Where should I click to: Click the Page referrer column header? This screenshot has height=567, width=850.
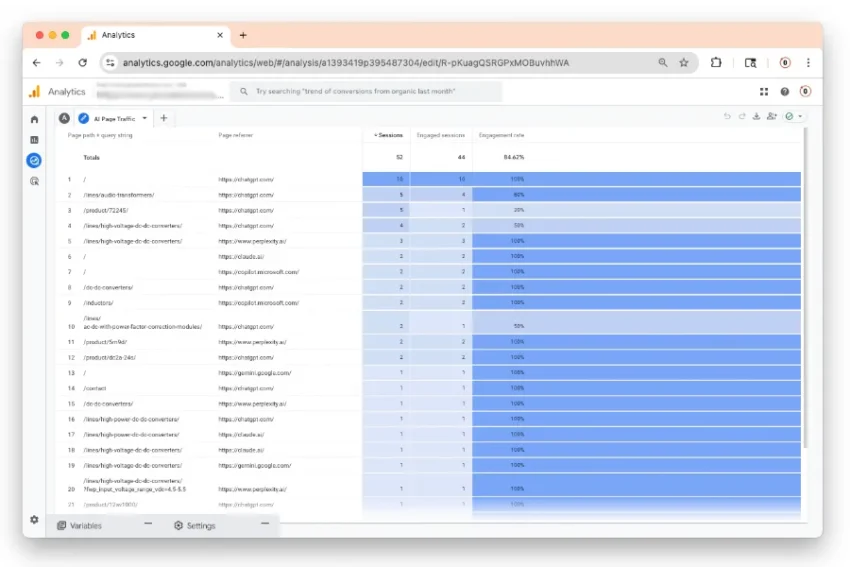[x=235, y=135]
